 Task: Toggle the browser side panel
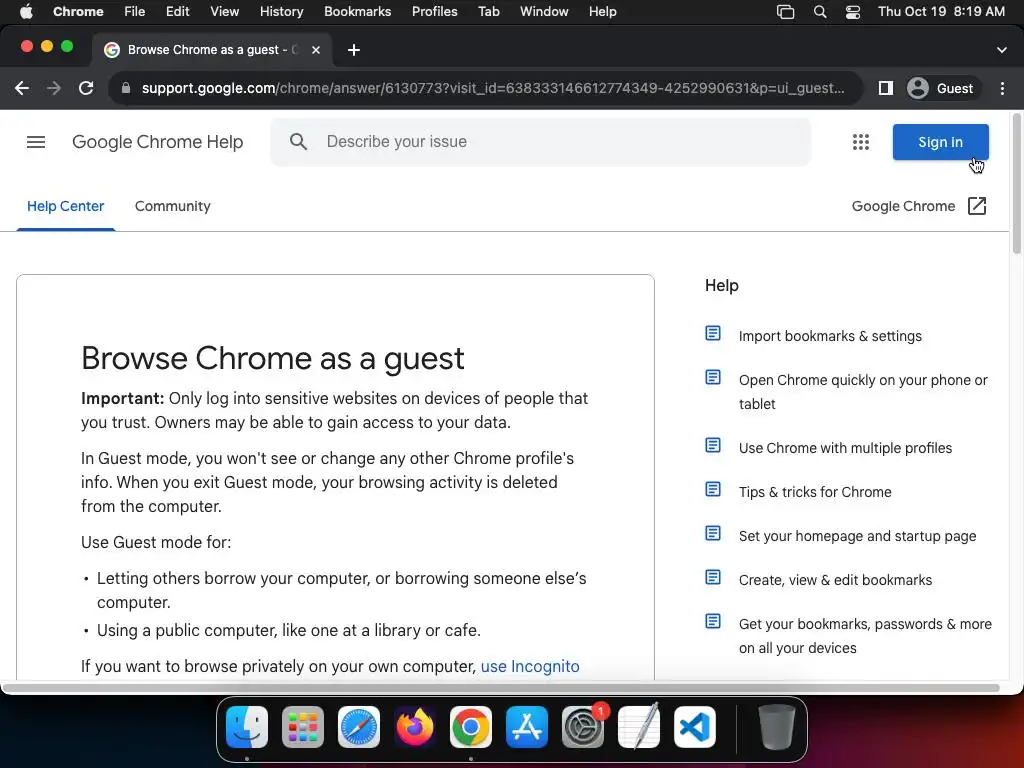pos(886,88)
